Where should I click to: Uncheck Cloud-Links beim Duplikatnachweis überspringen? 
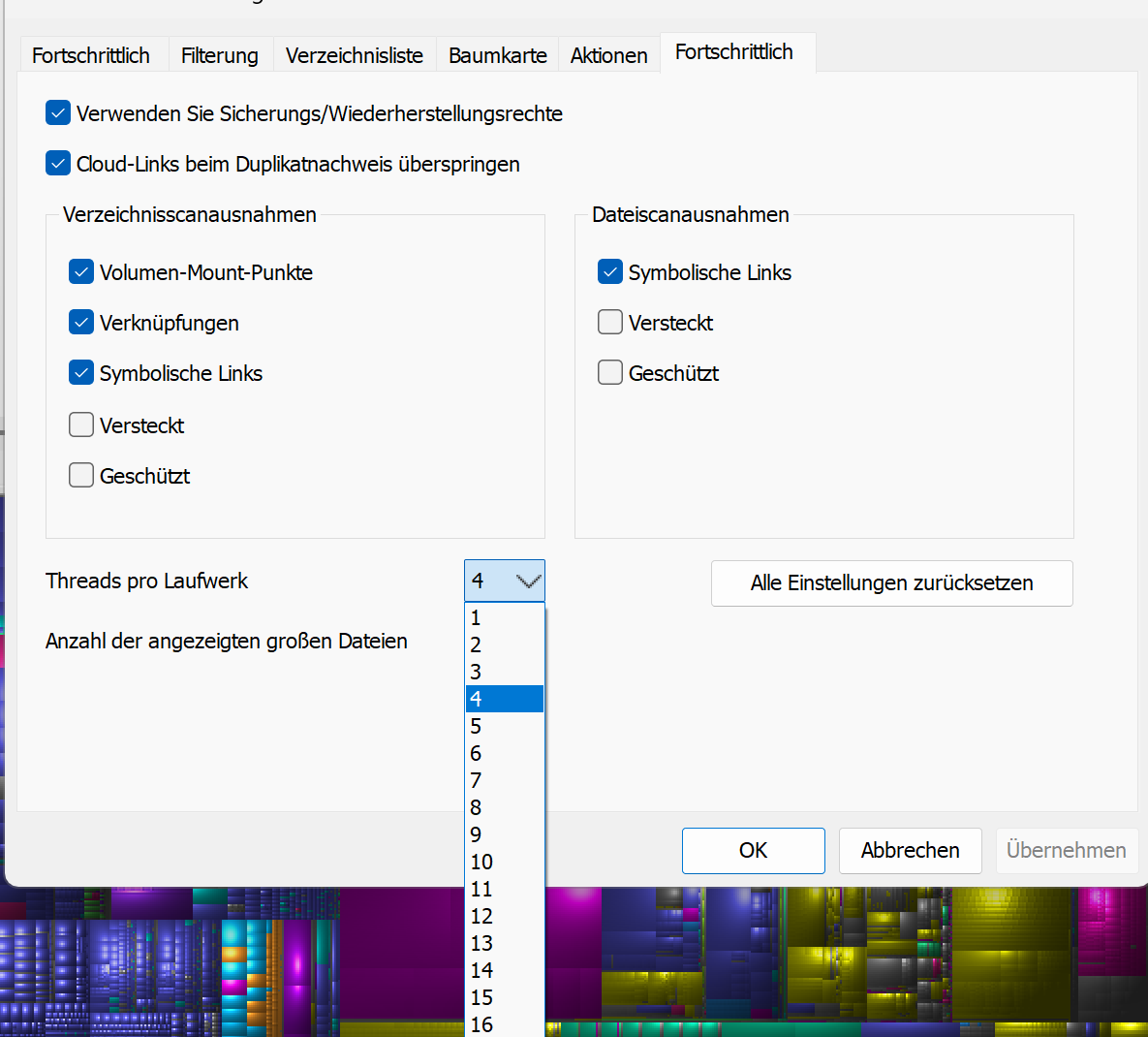(58, 164)
